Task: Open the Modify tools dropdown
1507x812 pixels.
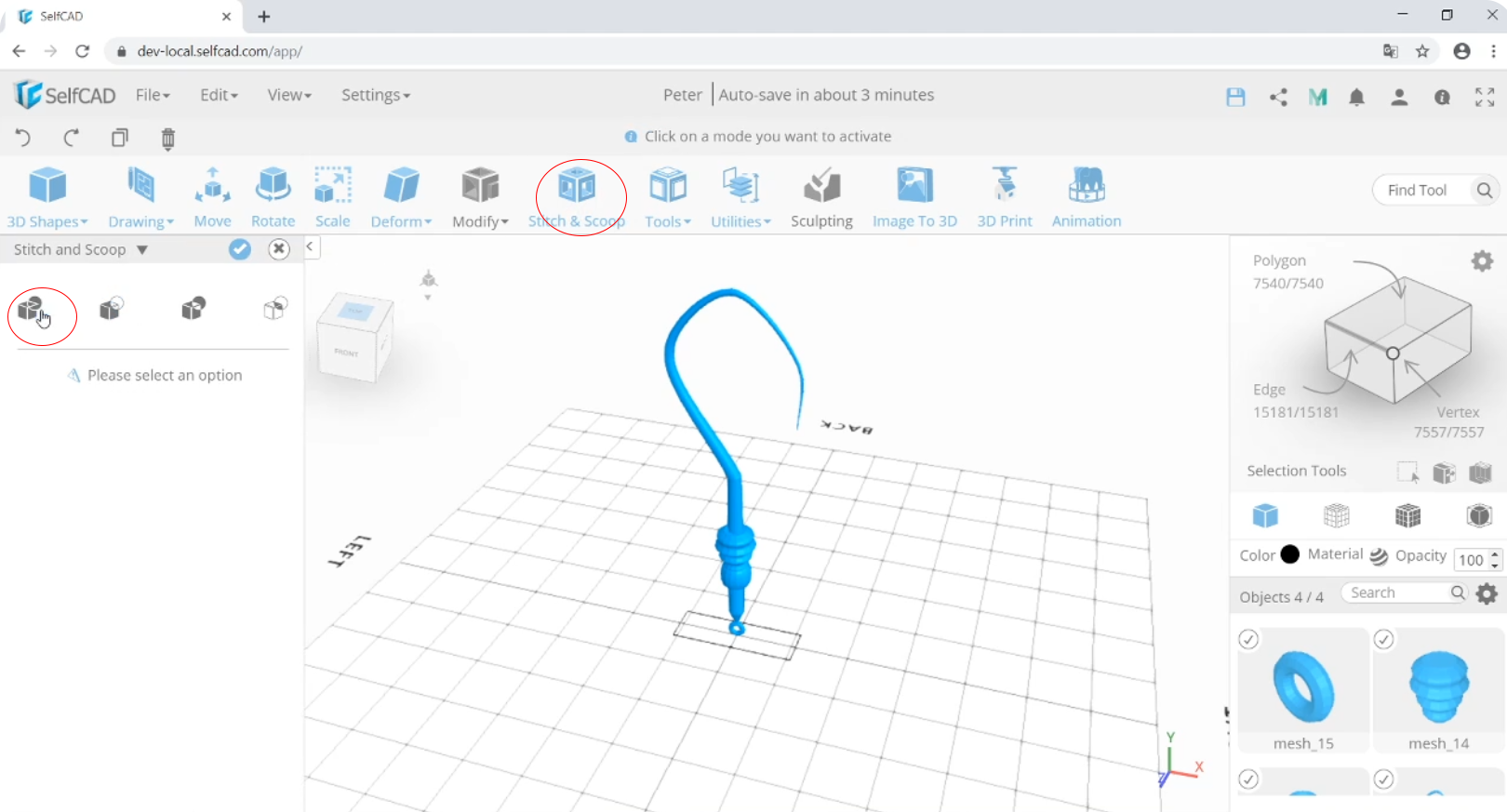Action: point(480,197)
